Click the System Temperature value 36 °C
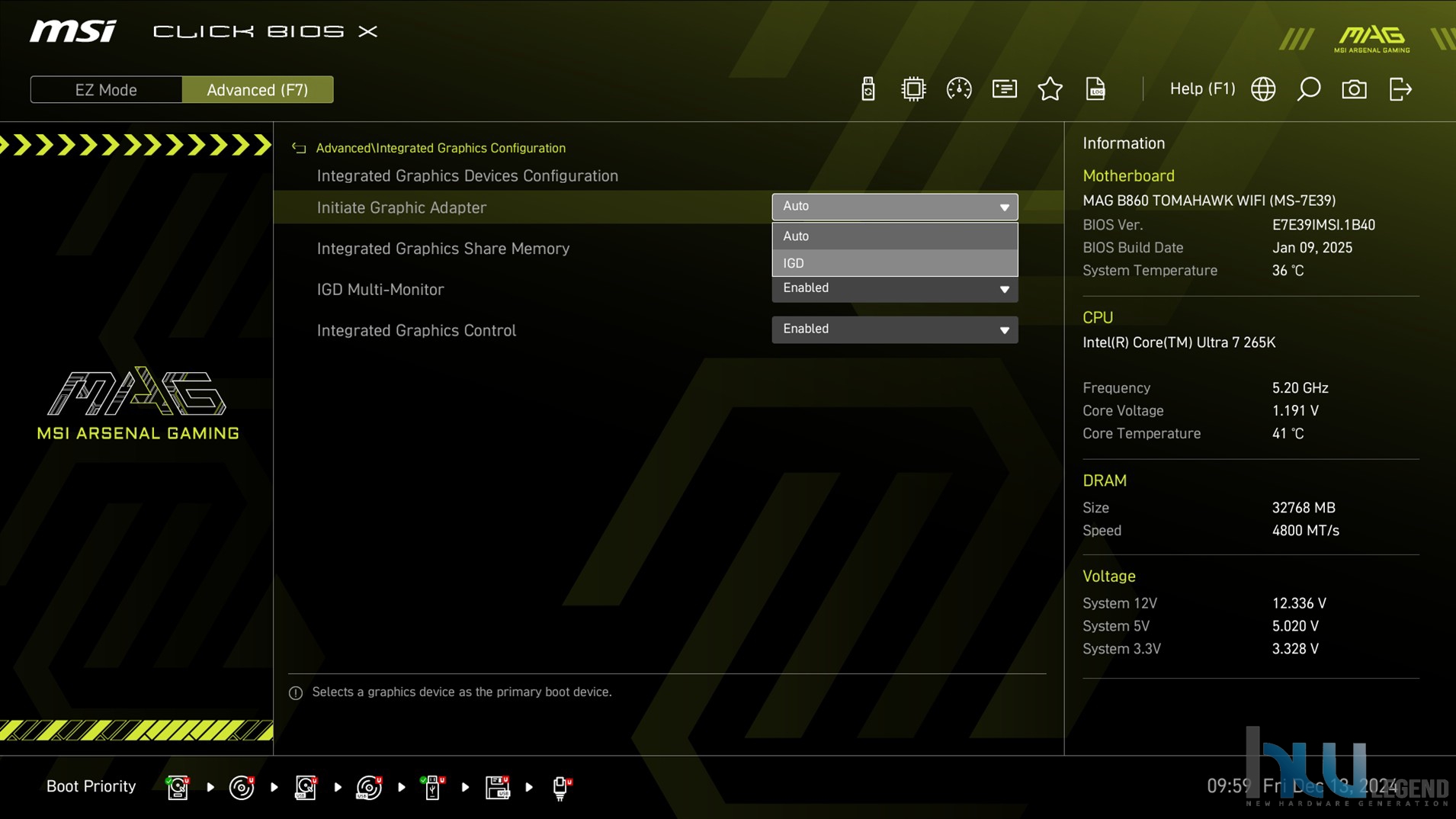 click(x=1288, y=271)
